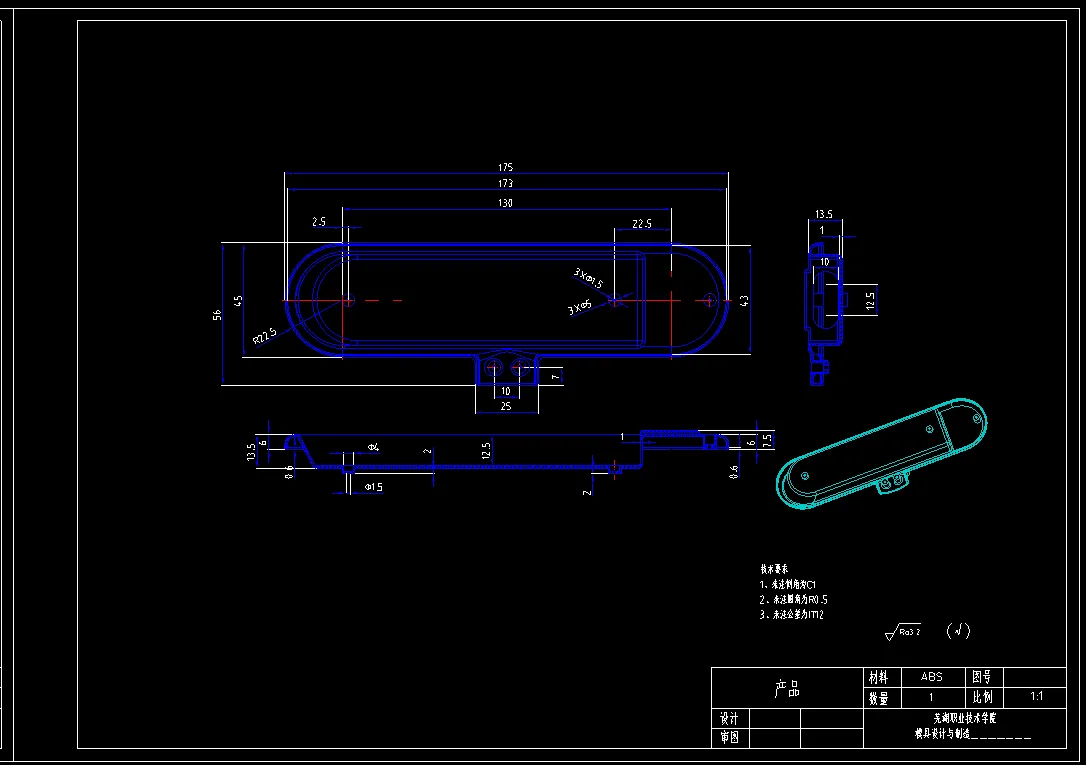Select the 130 dimension value

[x=506, y=203]
